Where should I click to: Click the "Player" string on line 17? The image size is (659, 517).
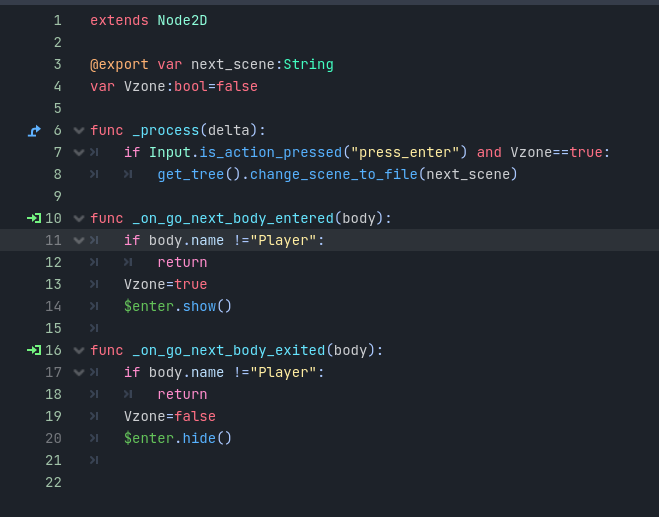pos(283,372)
